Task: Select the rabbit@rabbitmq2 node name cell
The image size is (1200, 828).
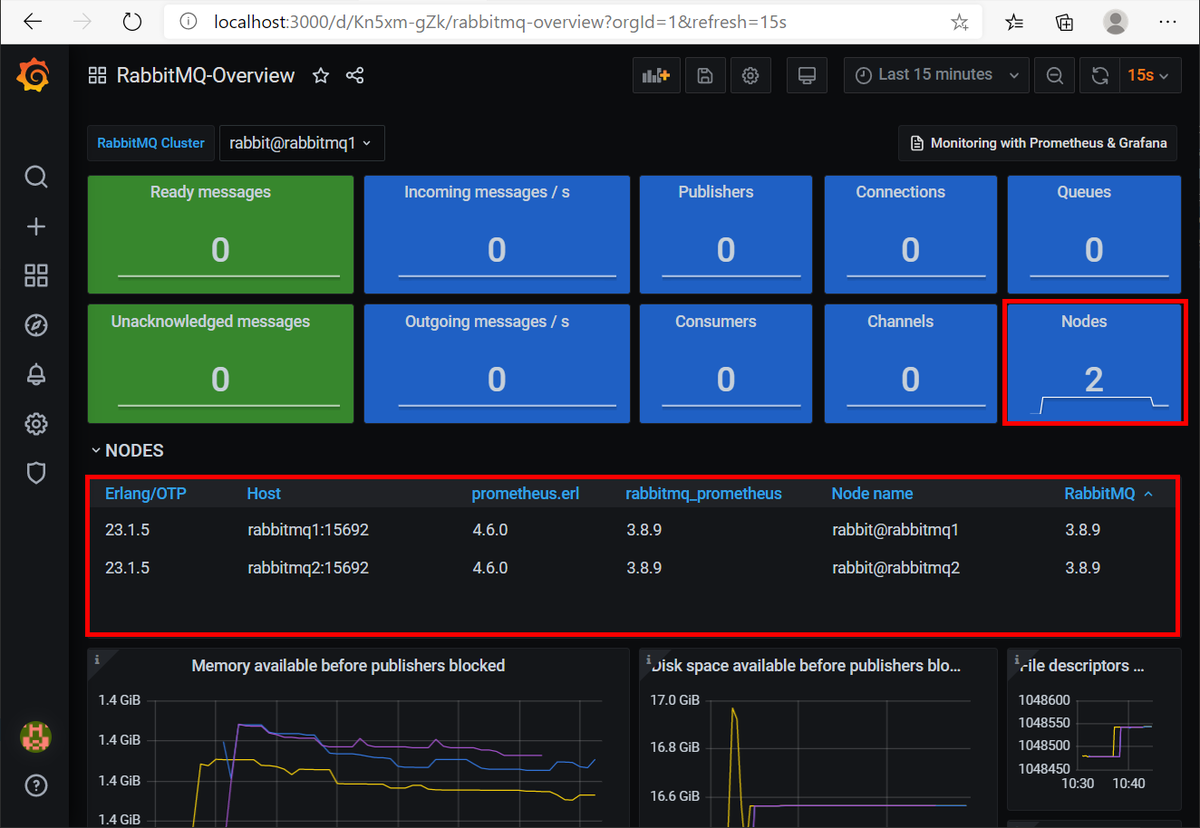Action: [896, 568]
